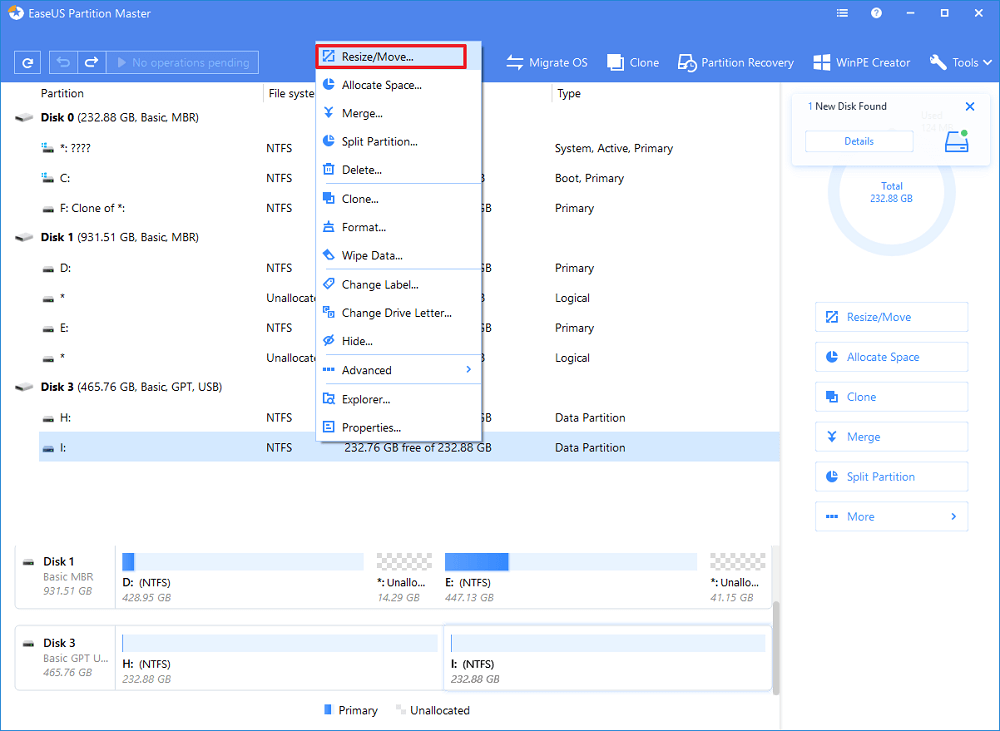The image size is (1000, 731).
Task: Choose Change Drive Letter in context menu
Action: 399,313
